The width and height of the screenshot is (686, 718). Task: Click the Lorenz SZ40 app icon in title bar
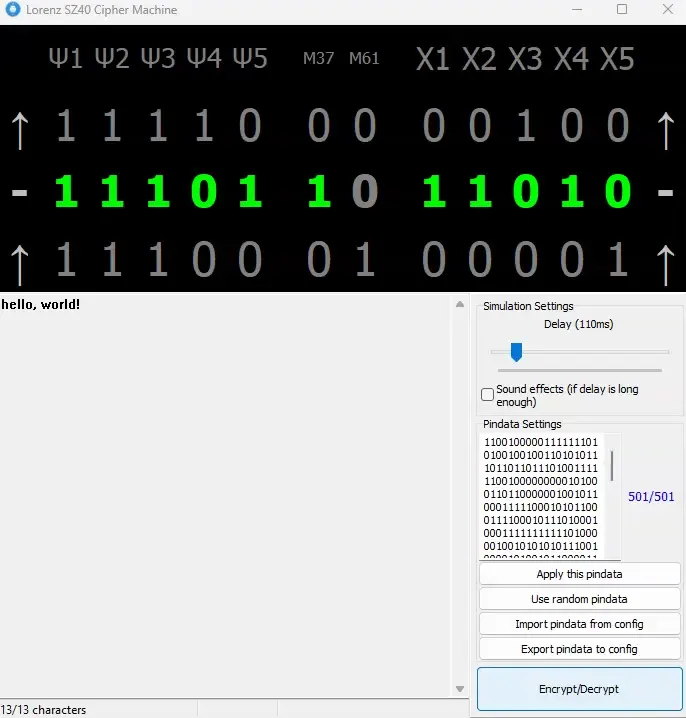click(13, 10)
